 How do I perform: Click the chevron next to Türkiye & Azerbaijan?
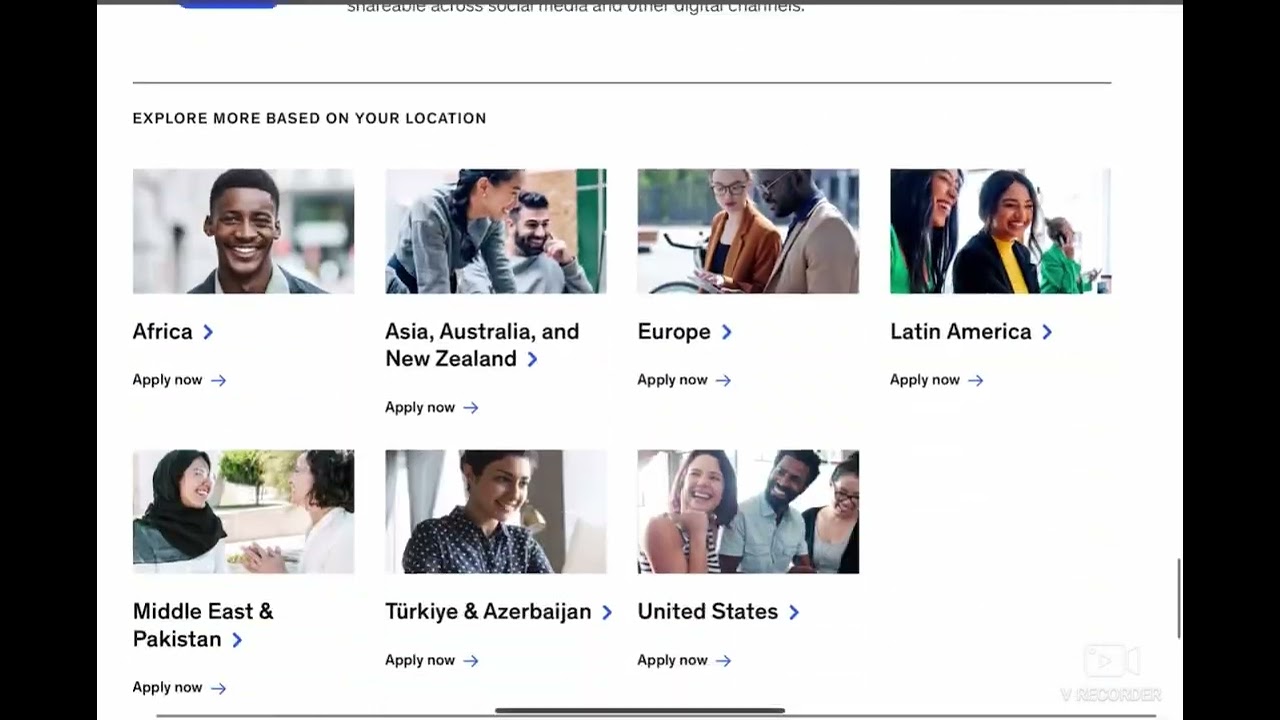click(x=607, y=612)
